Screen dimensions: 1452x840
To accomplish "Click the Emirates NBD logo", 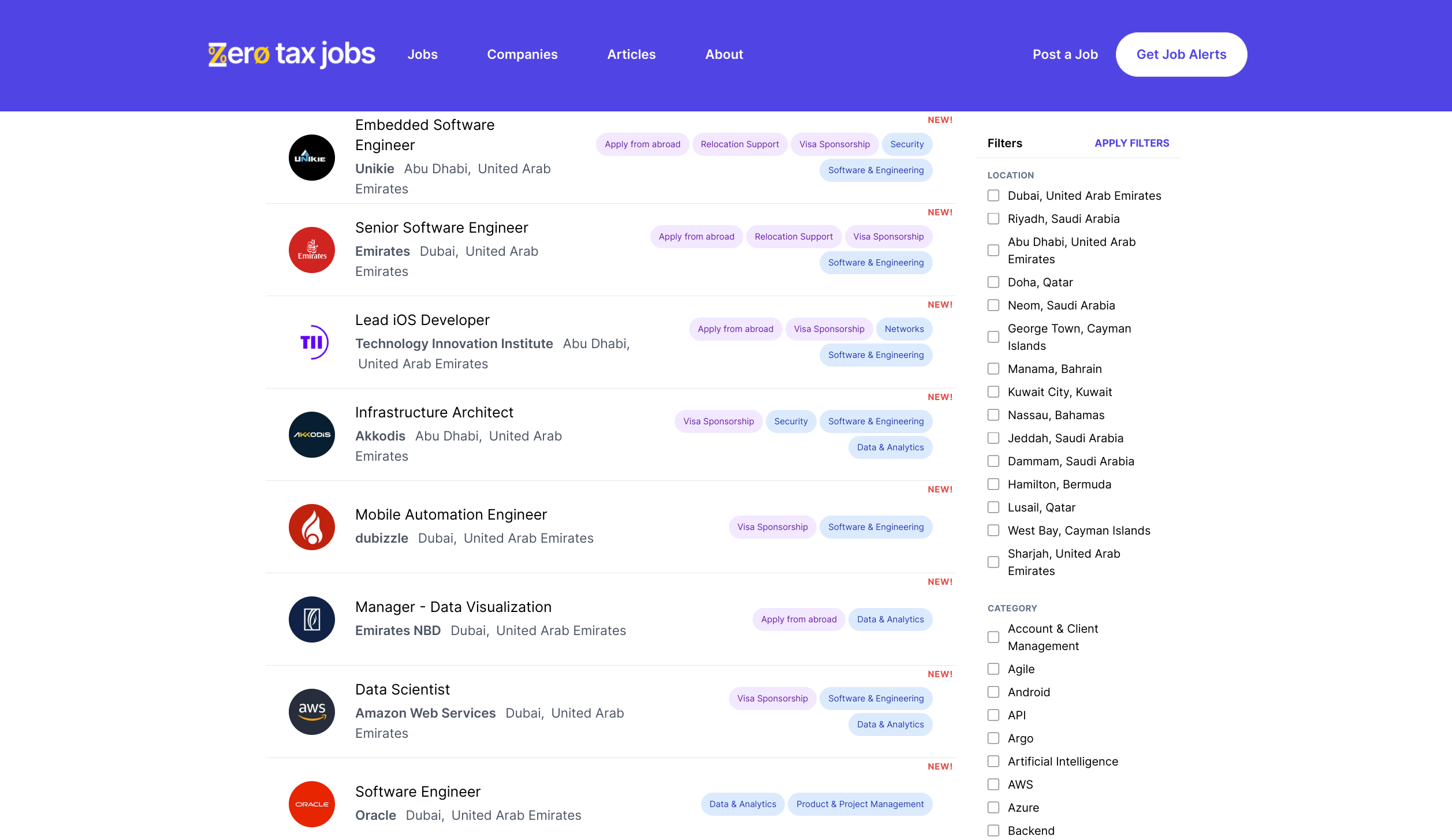I will click(312, 619).
